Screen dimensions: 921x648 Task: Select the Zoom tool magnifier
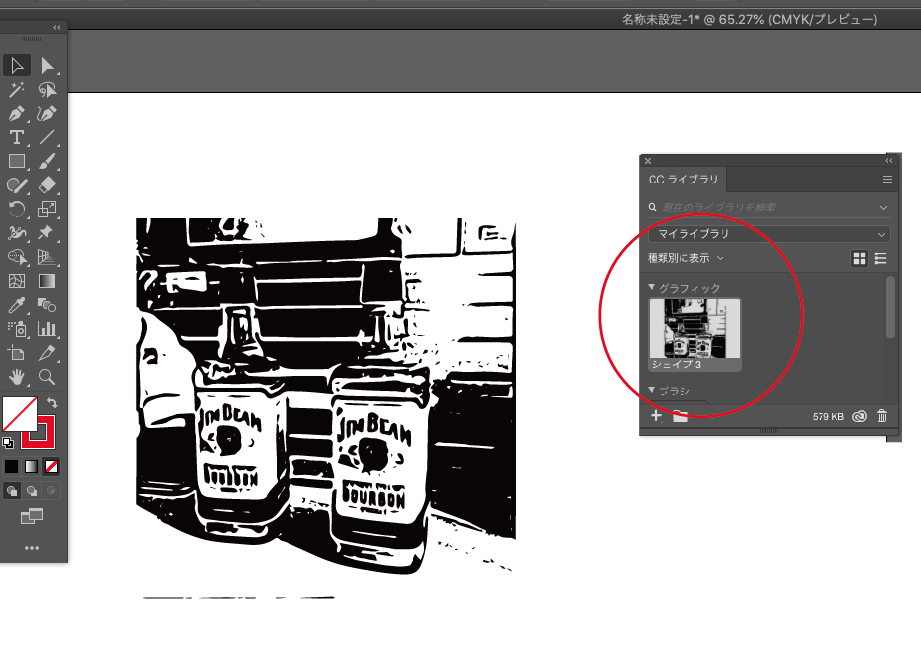pyautogui.click(x=47, y=377)
